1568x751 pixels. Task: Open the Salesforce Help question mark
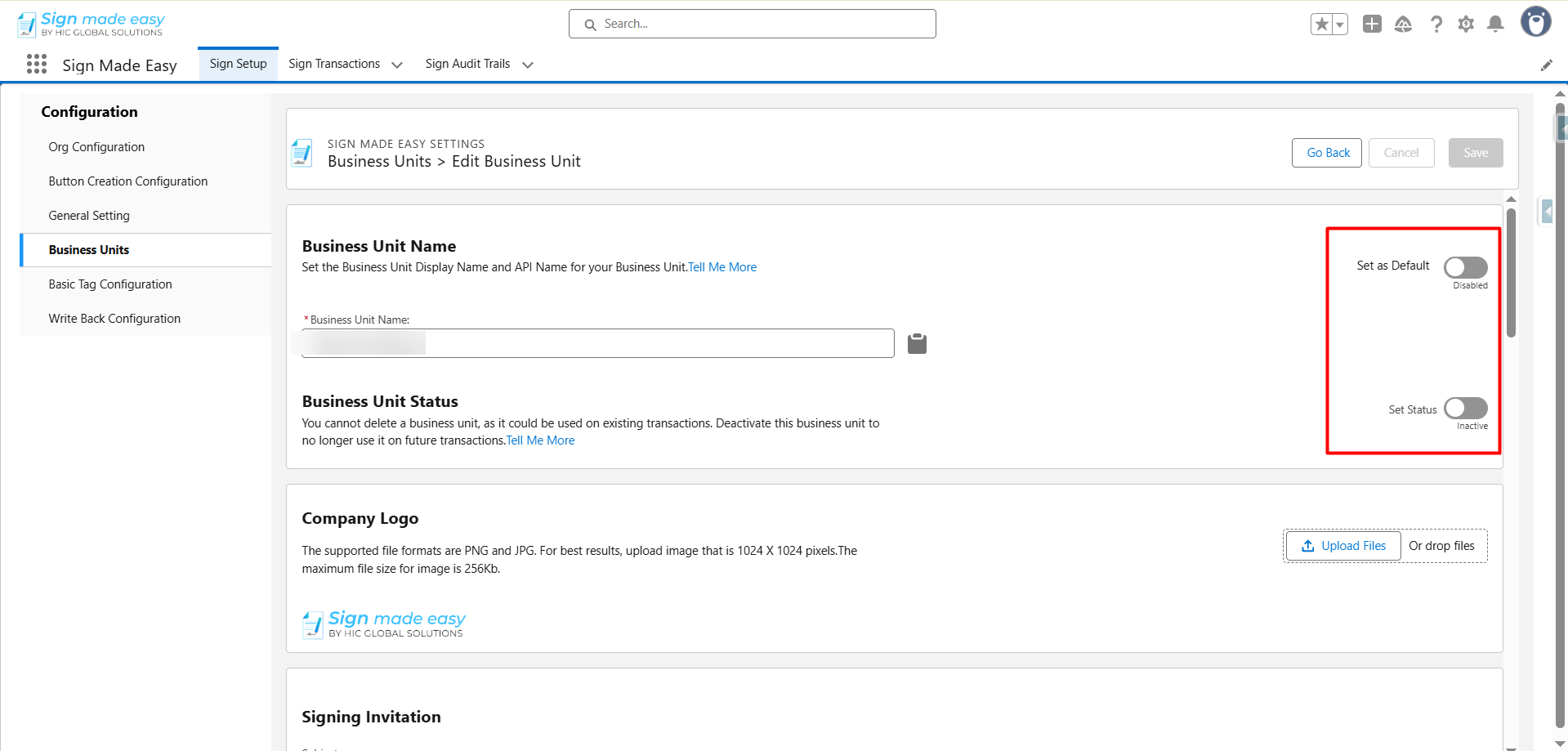point(1436,25)
